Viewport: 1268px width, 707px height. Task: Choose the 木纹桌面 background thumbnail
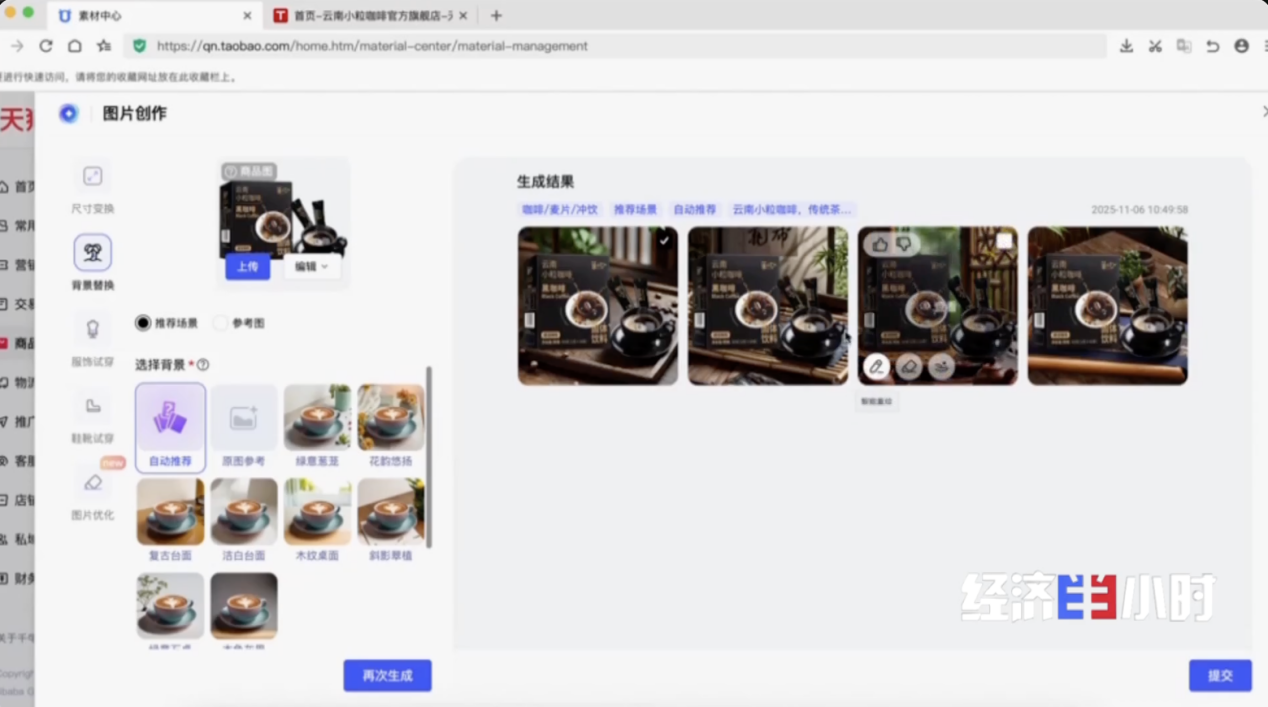coord(317,511)
